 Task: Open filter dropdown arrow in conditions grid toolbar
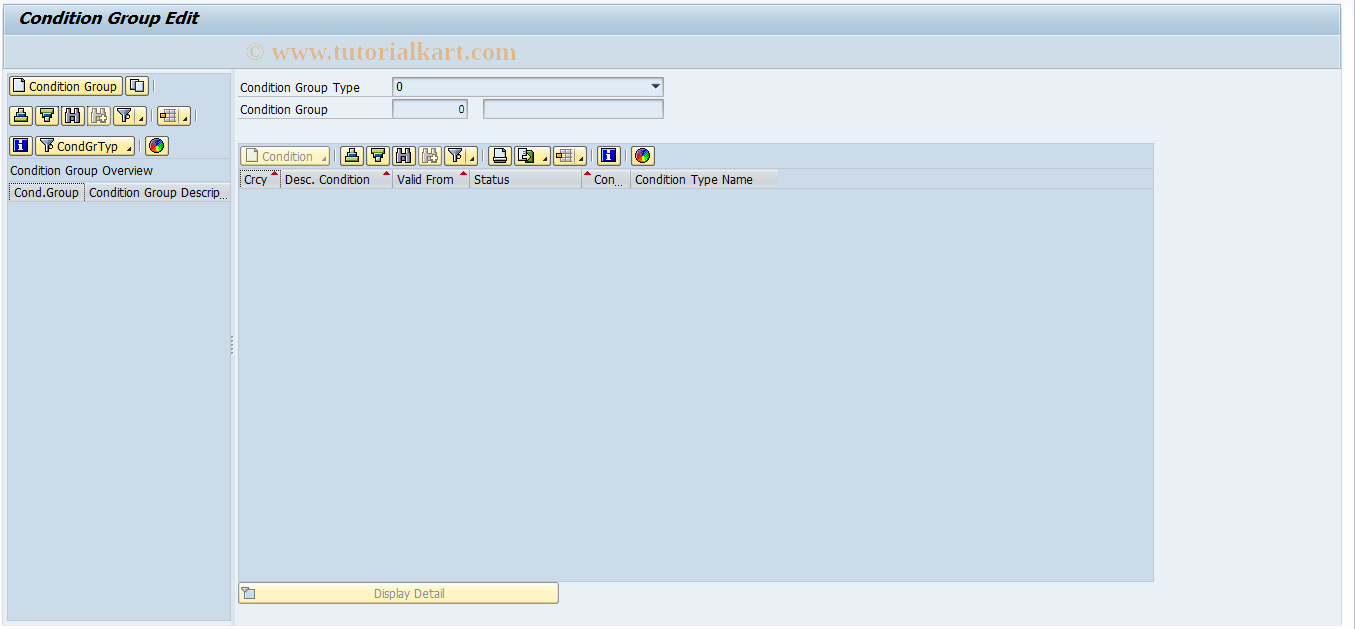pyautogui.click(x=472, y=156)
